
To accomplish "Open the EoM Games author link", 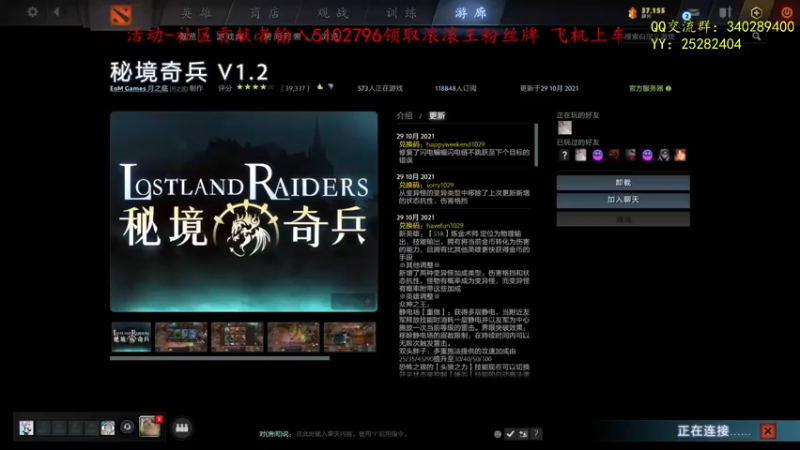I will click(139, 88).
